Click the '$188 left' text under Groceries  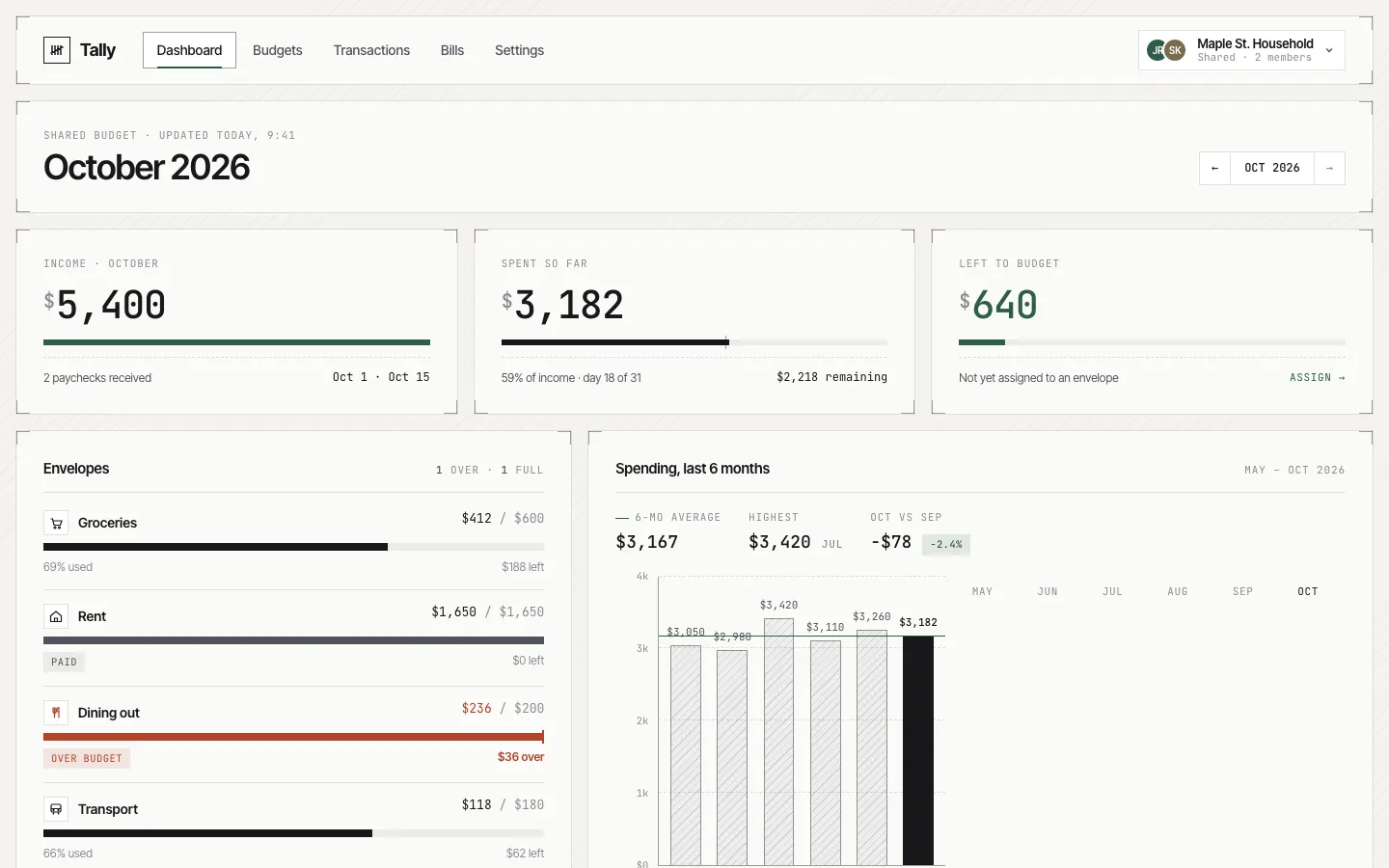523,567
